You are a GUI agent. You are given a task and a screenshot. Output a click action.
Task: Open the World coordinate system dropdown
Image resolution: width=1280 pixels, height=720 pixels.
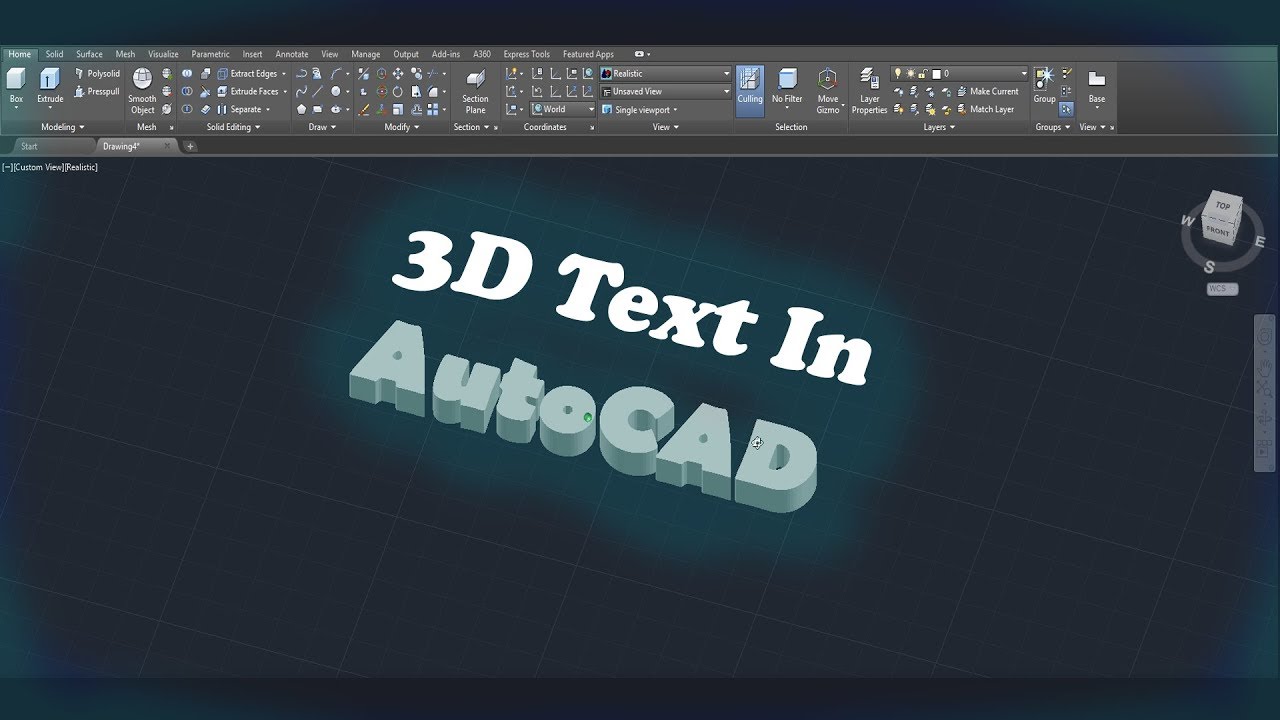pyautogui.click(x=563, y=109)
